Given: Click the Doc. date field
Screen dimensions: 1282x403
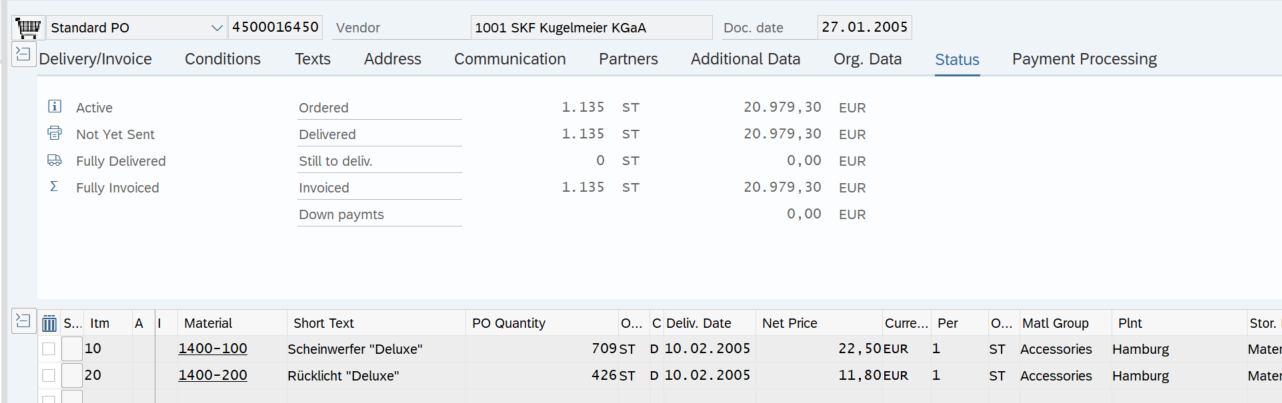Looking at the screenshot, I should (863, 28).
